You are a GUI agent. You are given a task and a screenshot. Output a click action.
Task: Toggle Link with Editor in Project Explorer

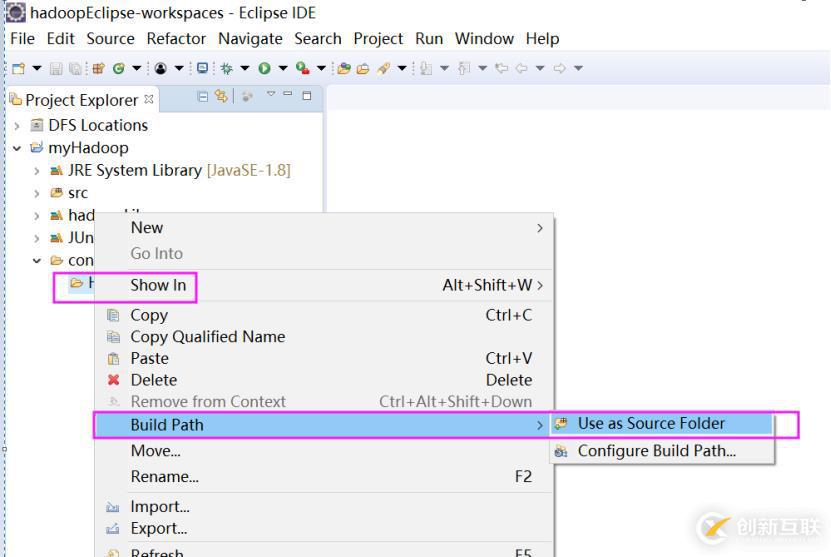coord(221,97)
